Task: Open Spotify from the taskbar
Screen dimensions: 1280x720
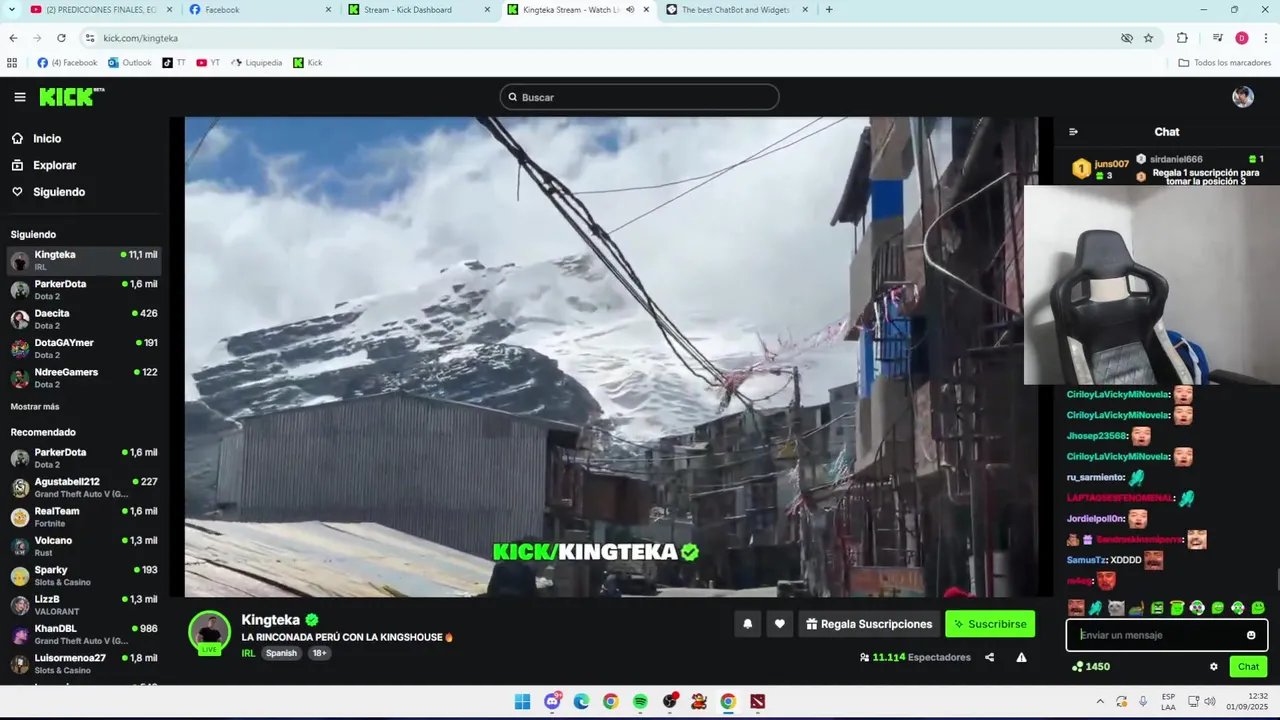Action: tap(640, 702)
